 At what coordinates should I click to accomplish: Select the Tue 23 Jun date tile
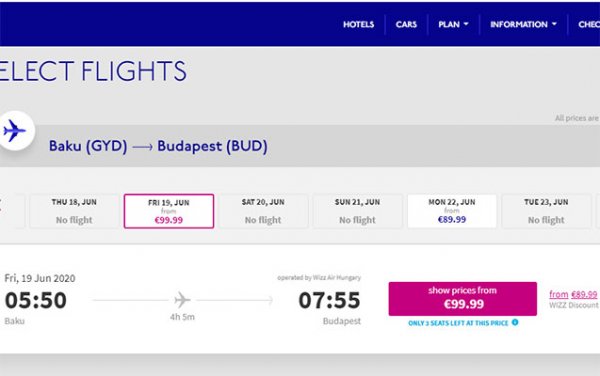click(546, 211)
